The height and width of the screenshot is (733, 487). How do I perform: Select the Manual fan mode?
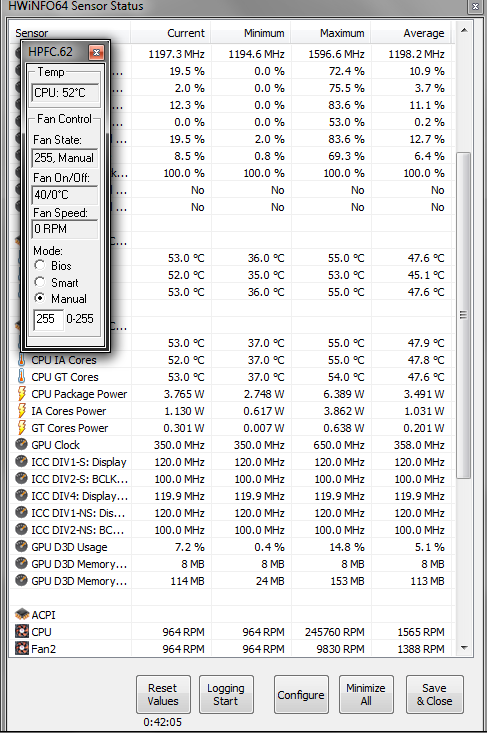pyautogui.click(x=40, y=298)
